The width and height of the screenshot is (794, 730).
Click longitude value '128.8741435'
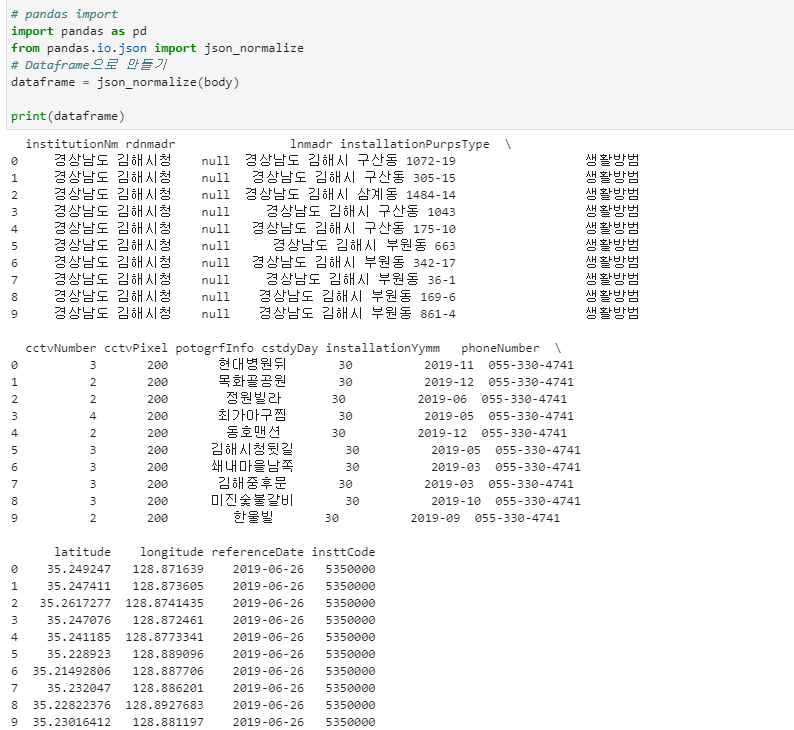click(165, 603)
